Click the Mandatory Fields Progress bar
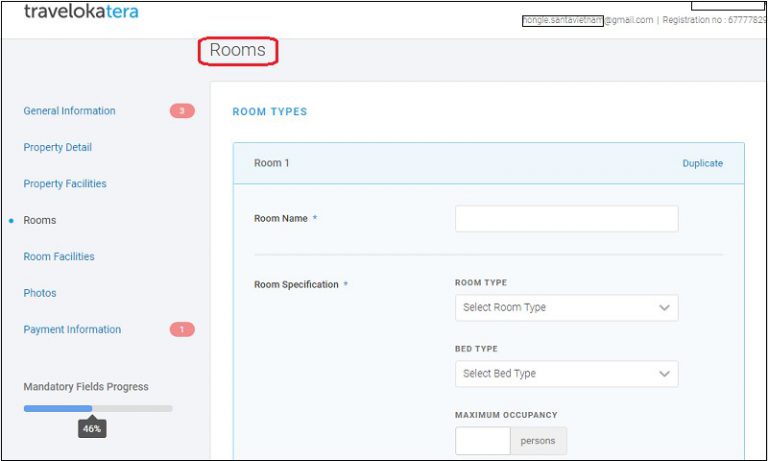 point(98,408)
